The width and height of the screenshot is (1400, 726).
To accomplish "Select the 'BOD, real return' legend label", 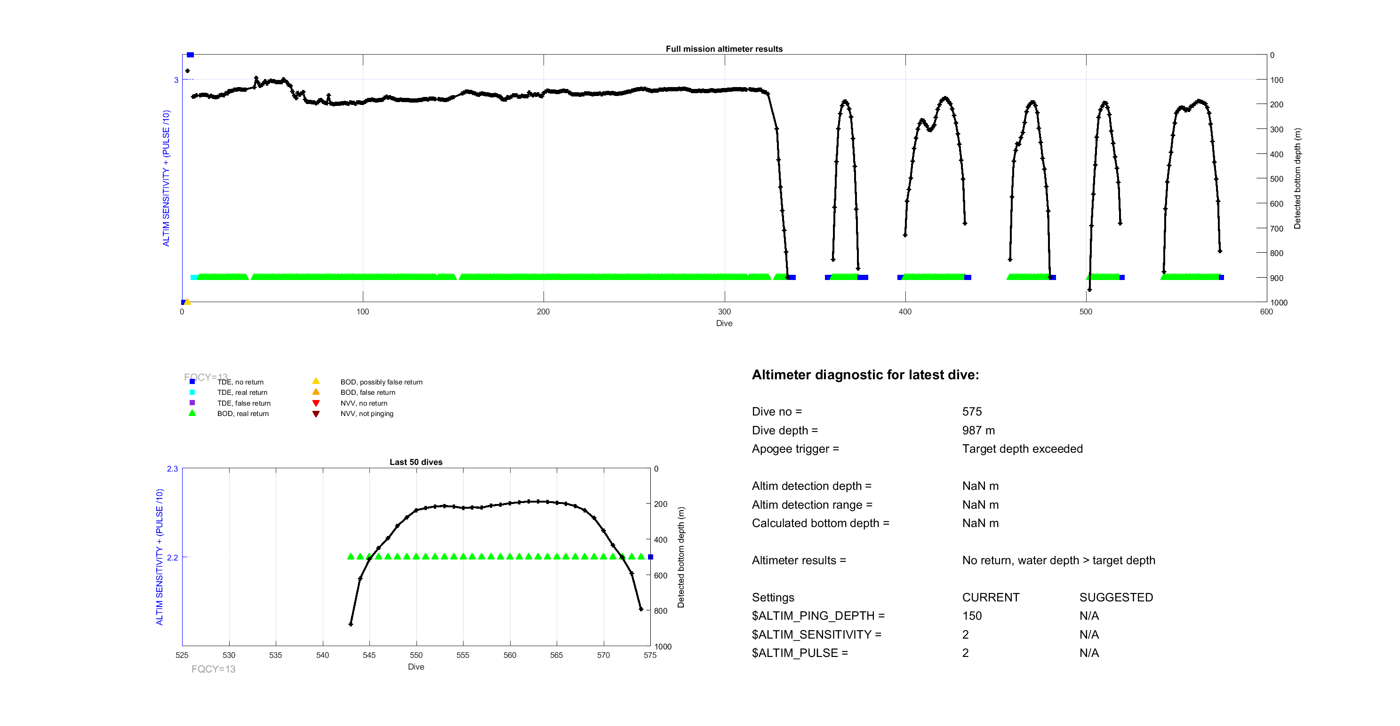I will [x=243, y=414].
